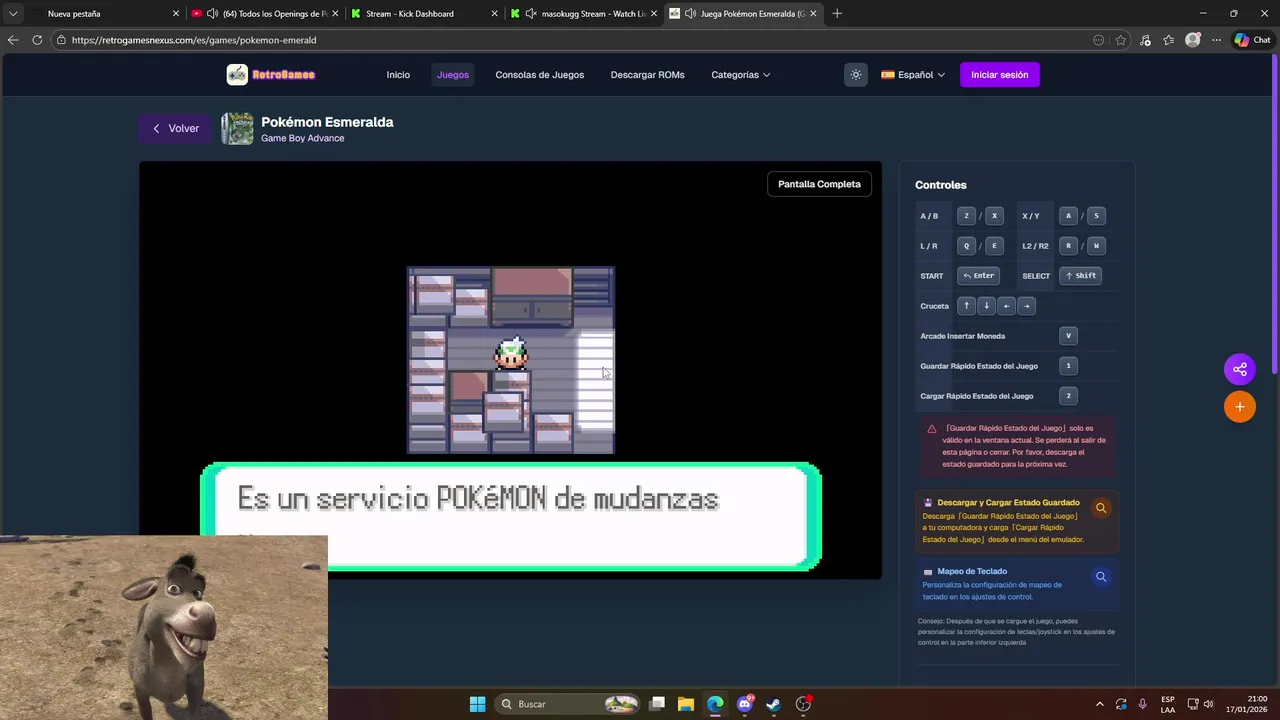Click the ESP LAA input language indicator
Viewport: 1280px width, 720px height.
pyautogui.click(x=1168, y=704)
